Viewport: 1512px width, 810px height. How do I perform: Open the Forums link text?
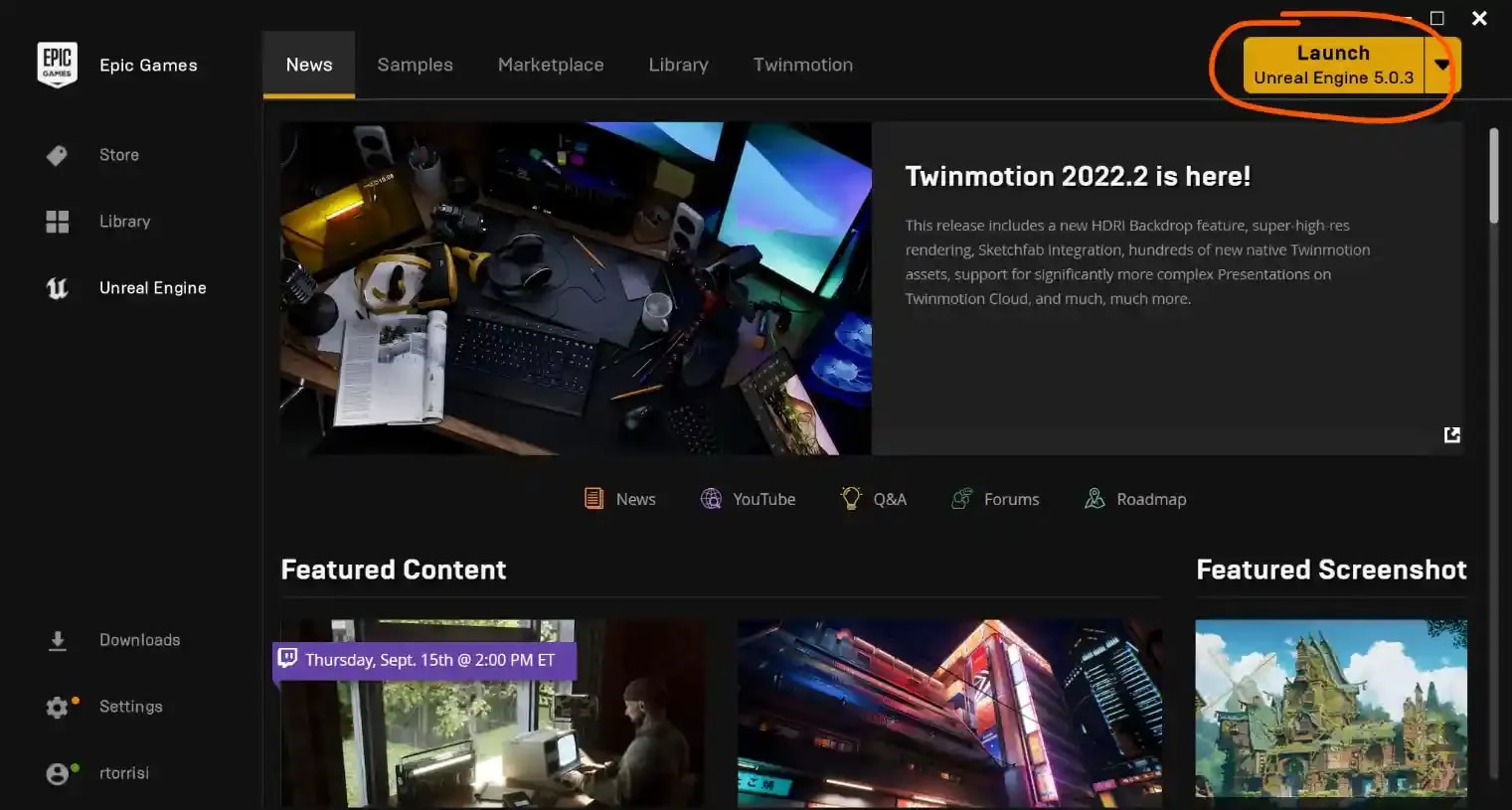click(x=1012, y=499)
